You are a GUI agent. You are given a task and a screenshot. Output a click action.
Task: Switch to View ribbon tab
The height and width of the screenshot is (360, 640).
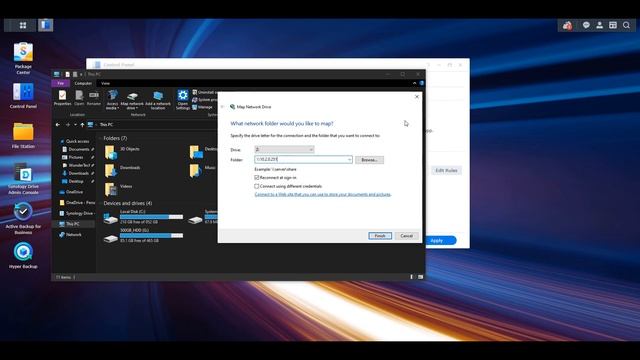tap(105, 83)
